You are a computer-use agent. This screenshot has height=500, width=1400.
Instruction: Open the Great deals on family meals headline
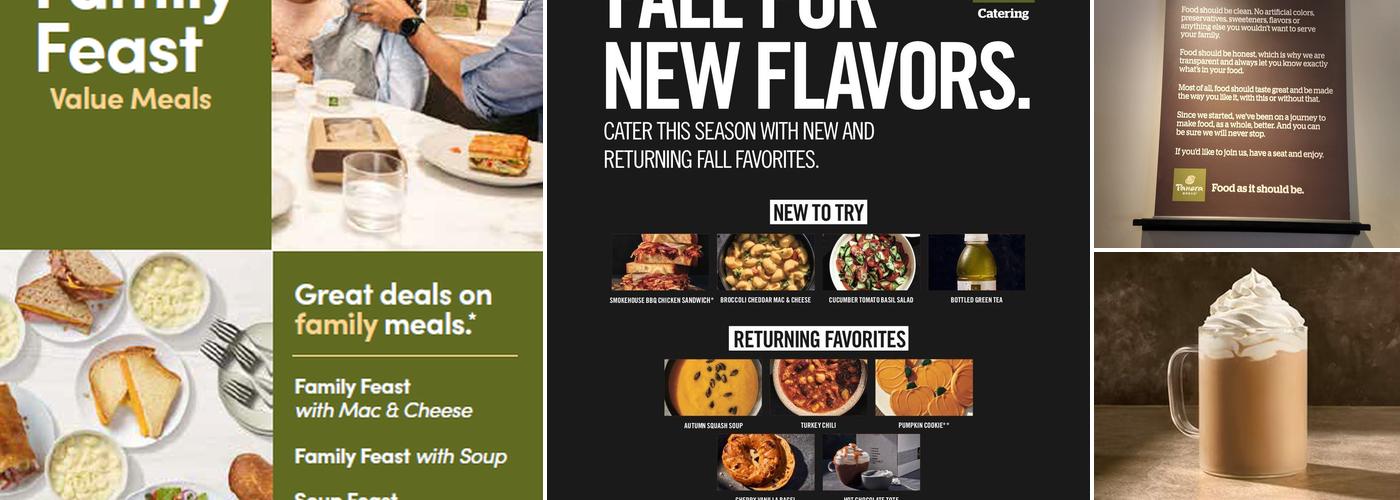point(393,309)
